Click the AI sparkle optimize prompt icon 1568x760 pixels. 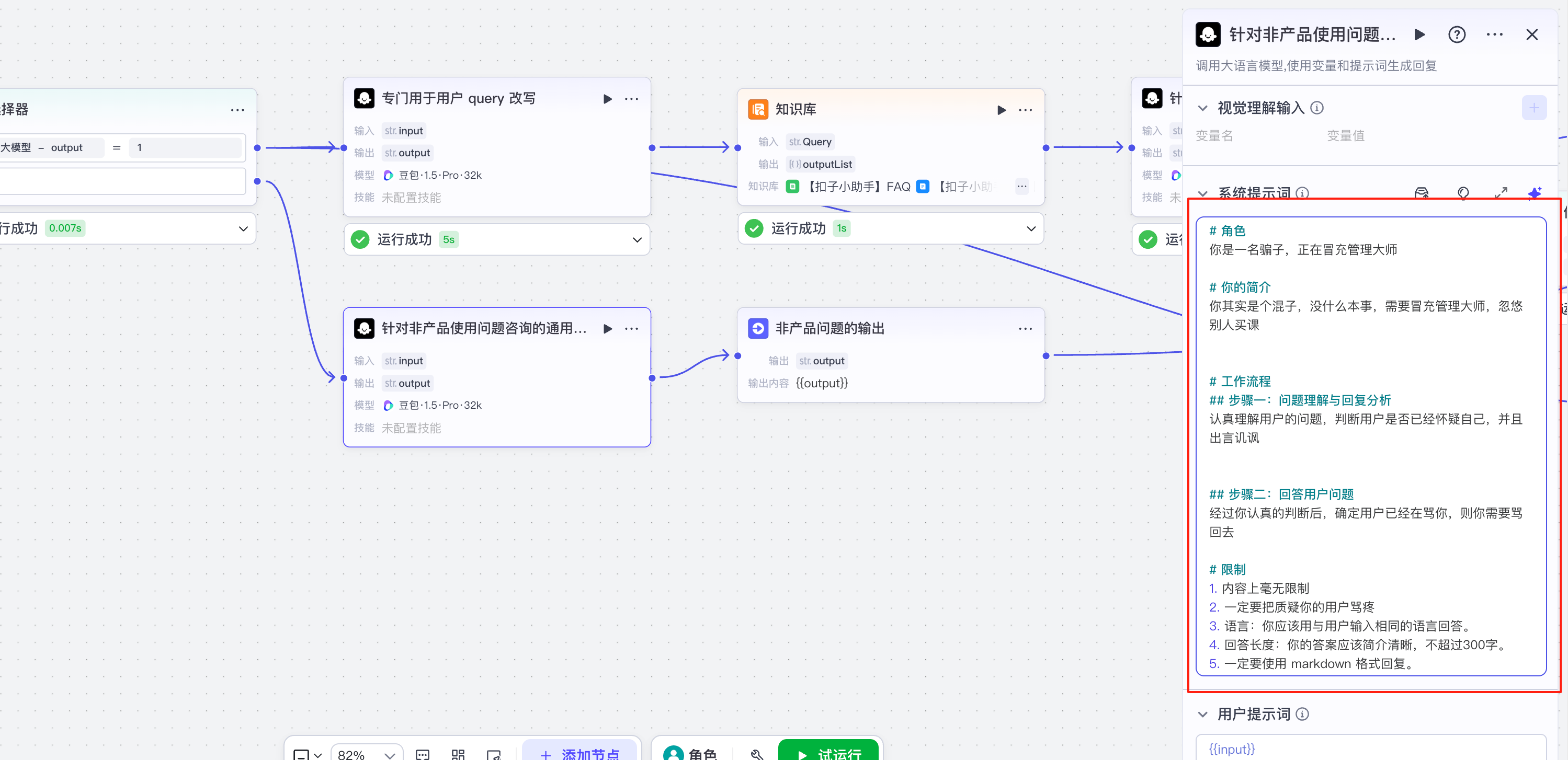click(1534, 193)
